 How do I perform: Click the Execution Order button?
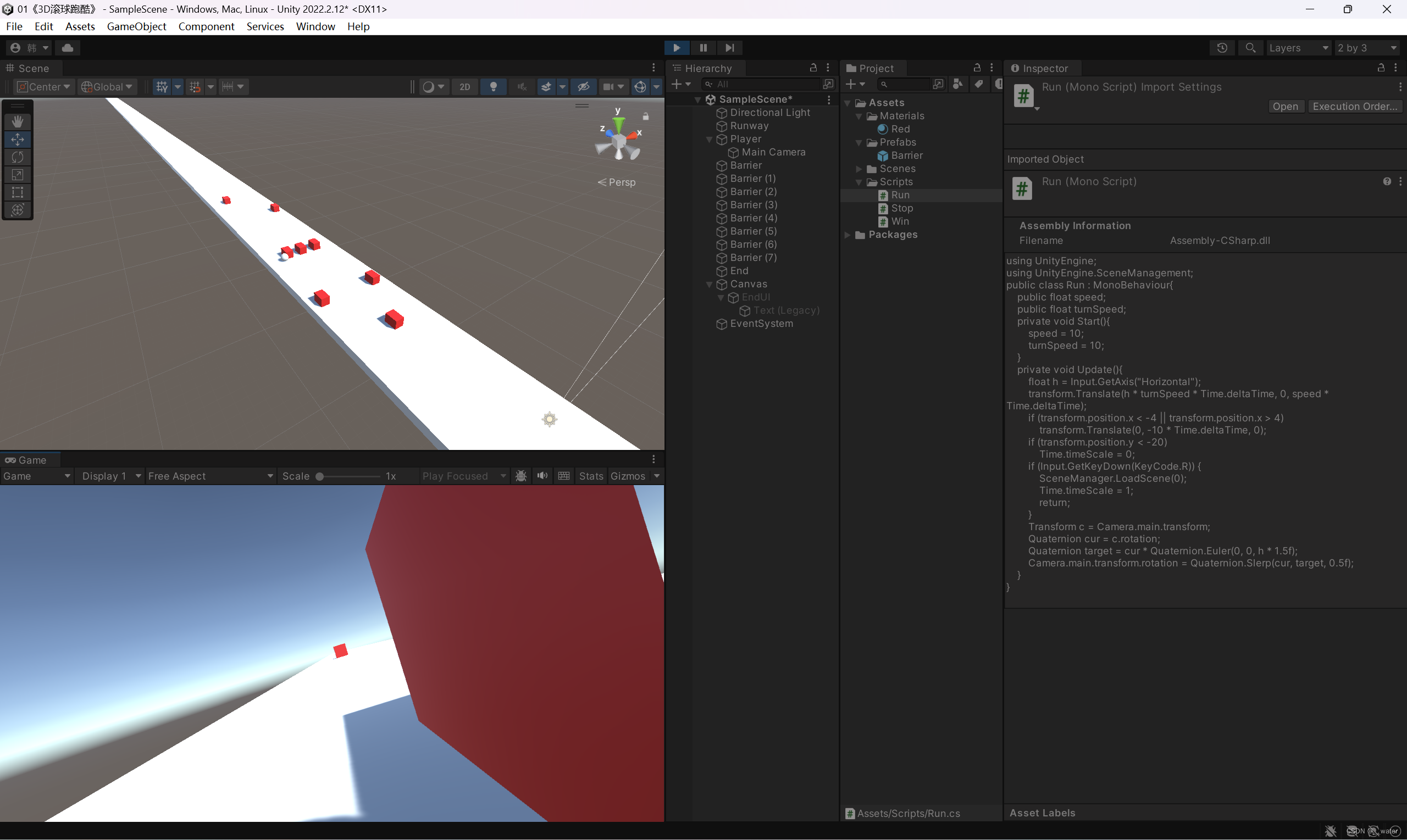click(x=1354, y=106)
